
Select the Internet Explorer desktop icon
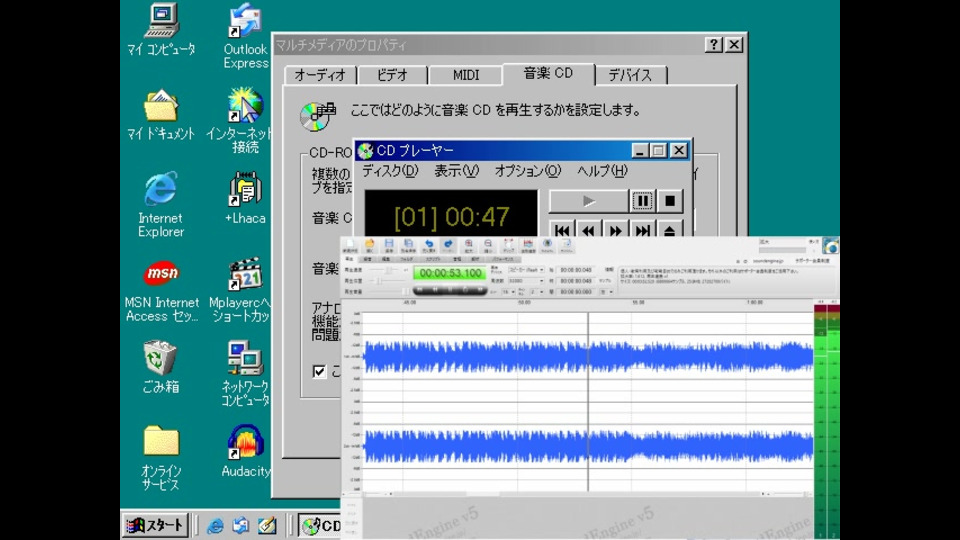161,204
